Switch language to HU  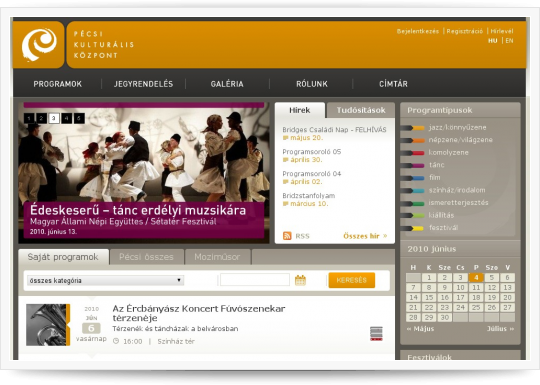coord(492,41)
